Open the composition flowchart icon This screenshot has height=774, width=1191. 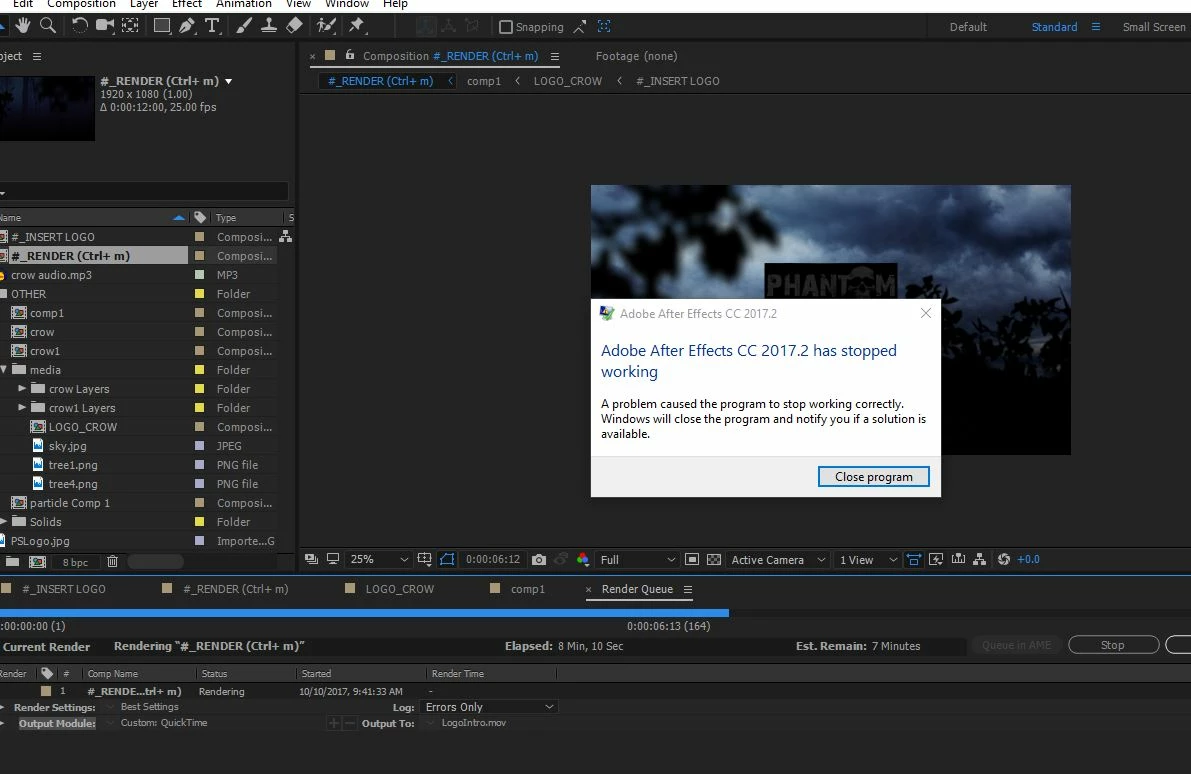[x=980, y=560]
